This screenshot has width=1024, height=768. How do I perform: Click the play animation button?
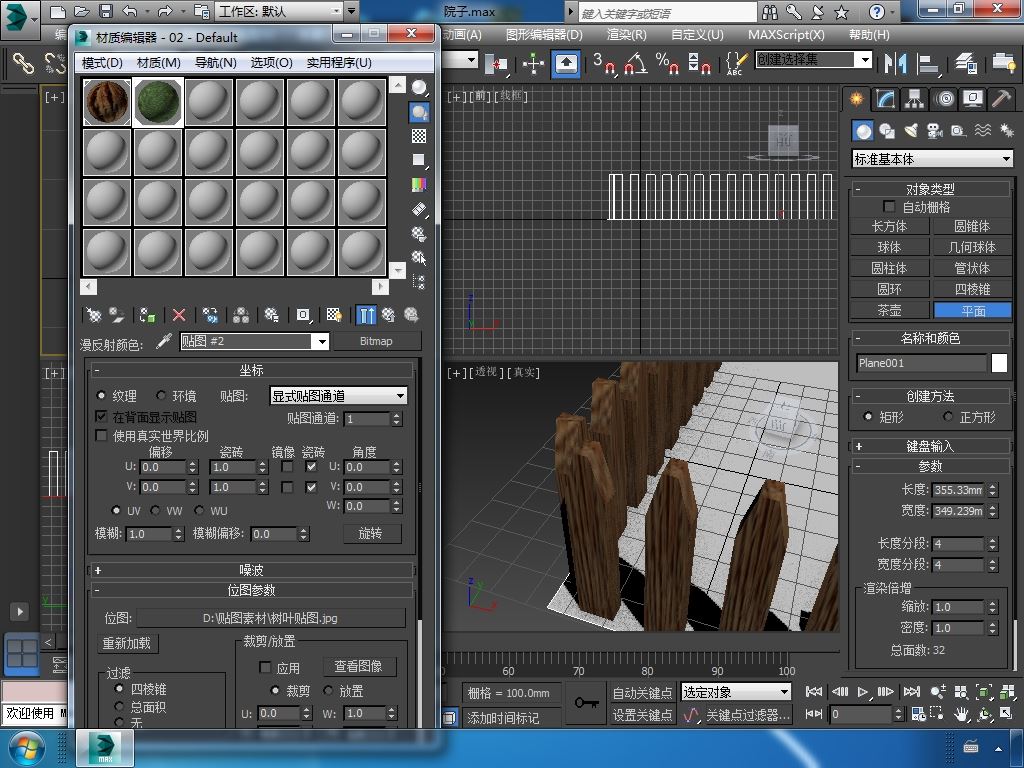click(x=863, y=692)
